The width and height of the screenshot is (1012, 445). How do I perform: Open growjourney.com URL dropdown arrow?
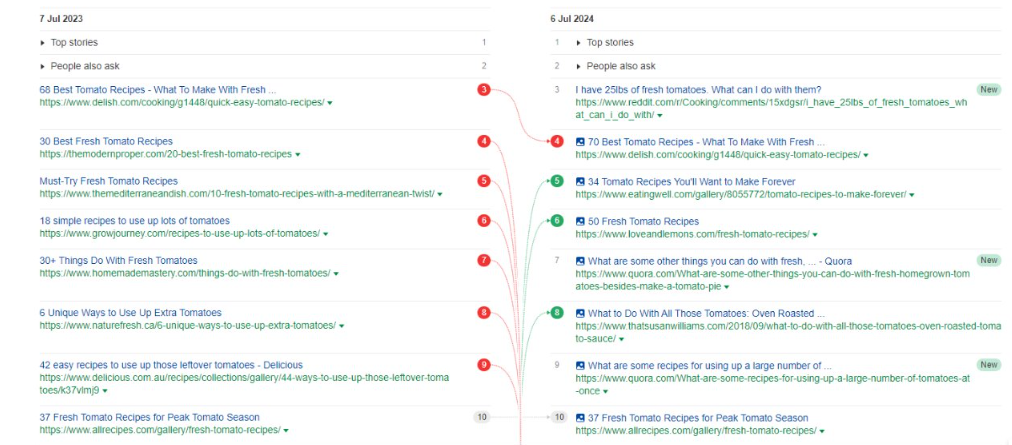[325, 234]
